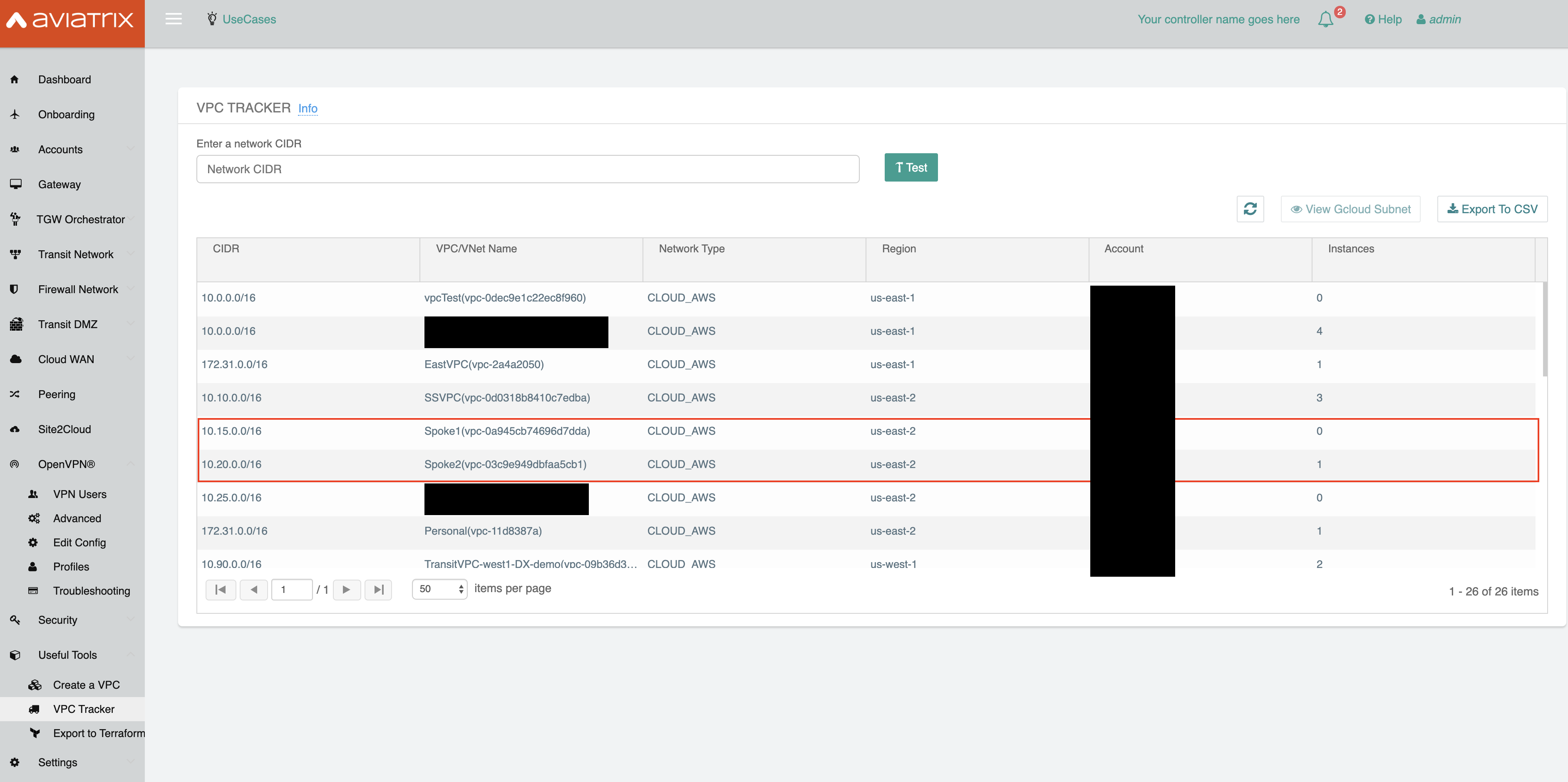The height and width of the screenshot is (782, 1568).
Task: Open the Info link
Action: [x=308, y=108]
